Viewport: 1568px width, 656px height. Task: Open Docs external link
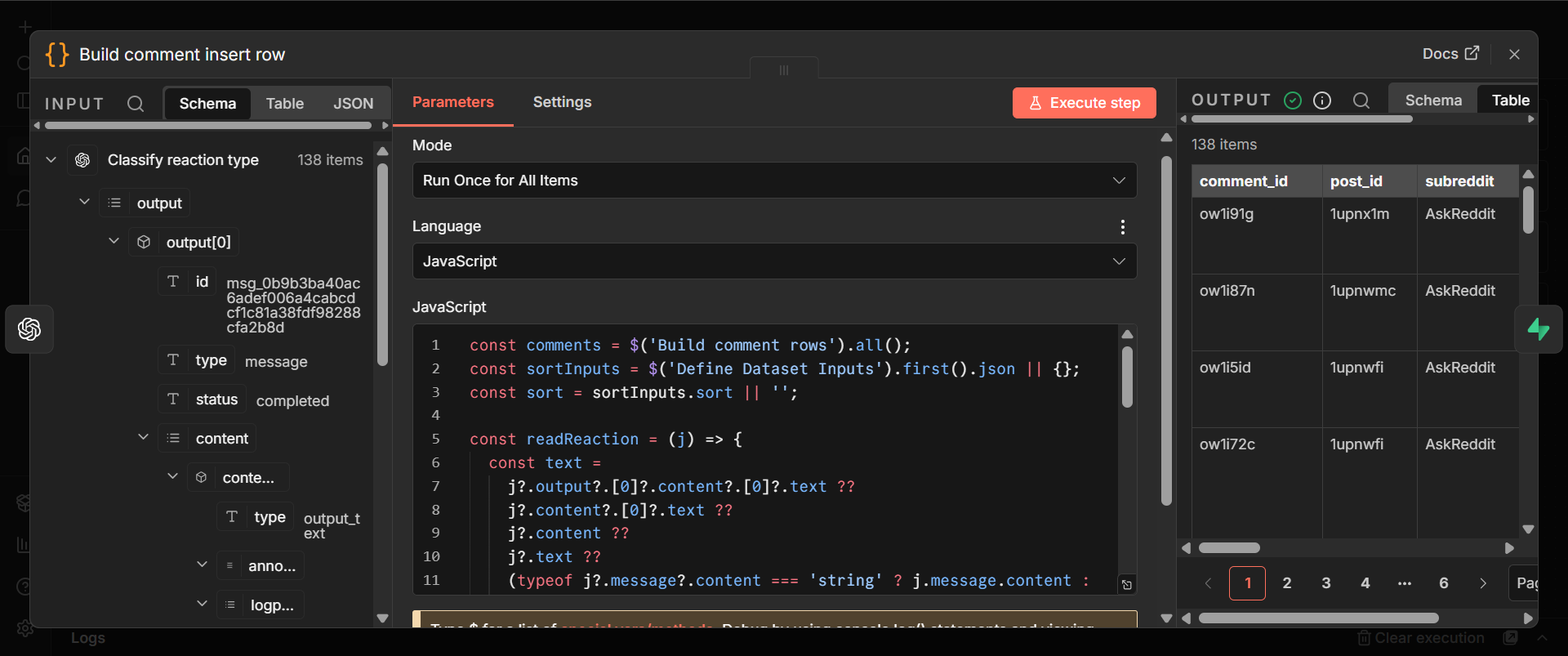point(1450,54)
